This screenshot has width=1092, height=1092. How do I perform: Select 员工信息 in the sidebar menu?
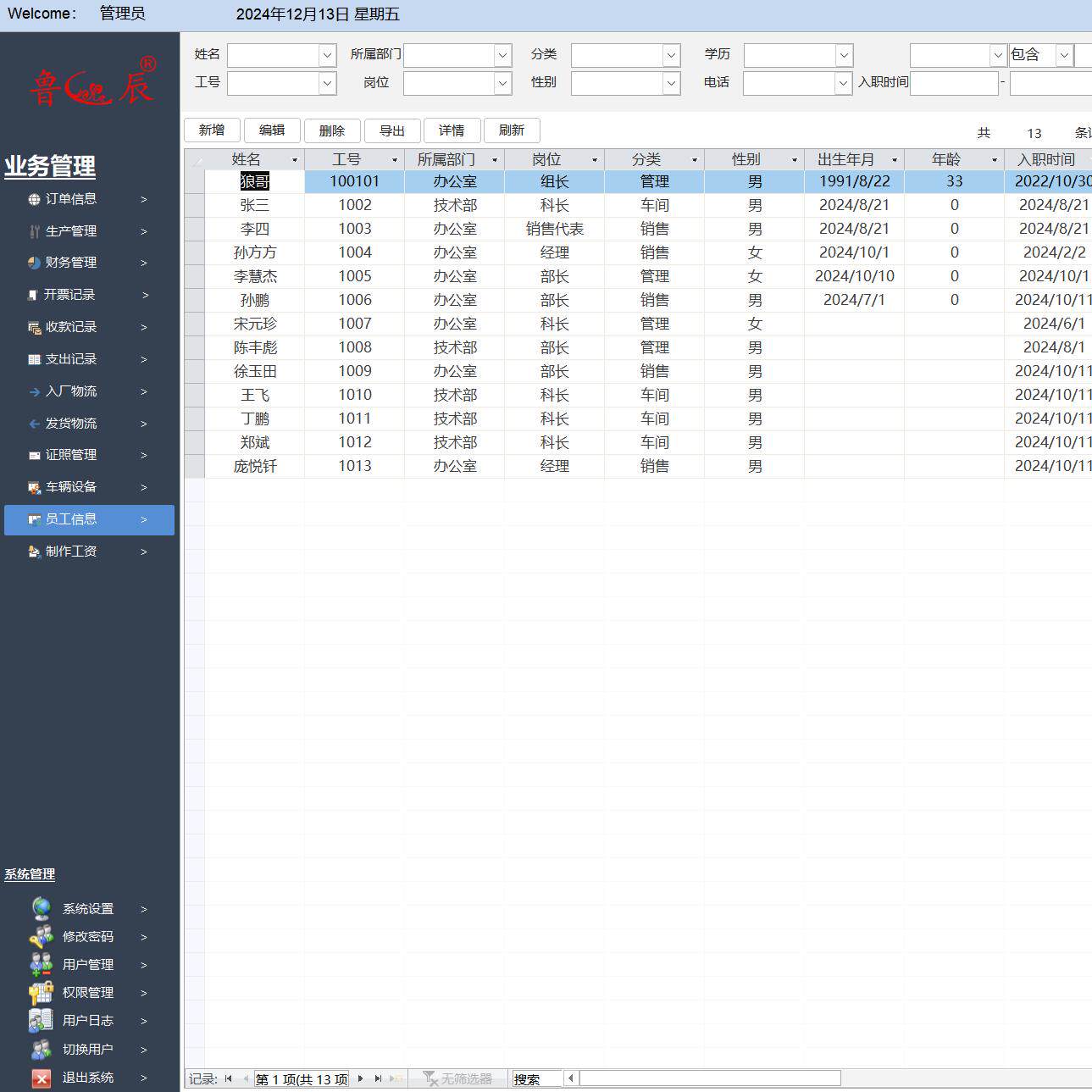[89, 519]
